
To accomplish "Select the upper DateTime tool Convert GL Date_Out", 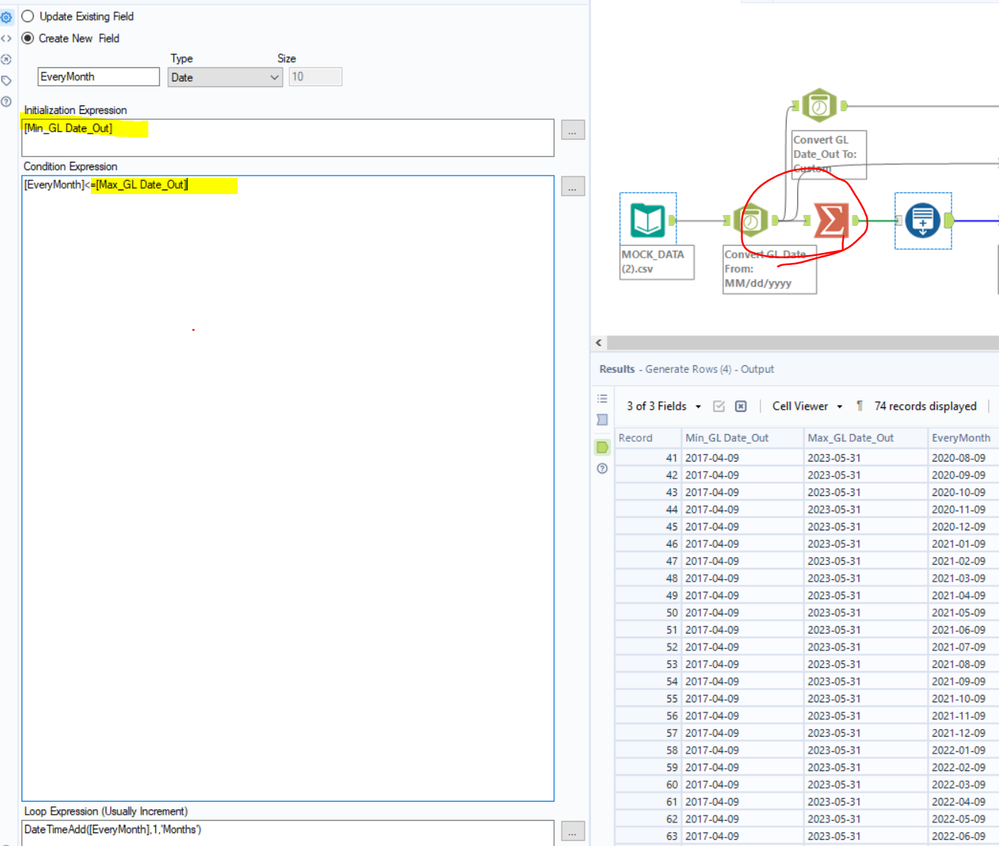I will click(x=819, y=106).
